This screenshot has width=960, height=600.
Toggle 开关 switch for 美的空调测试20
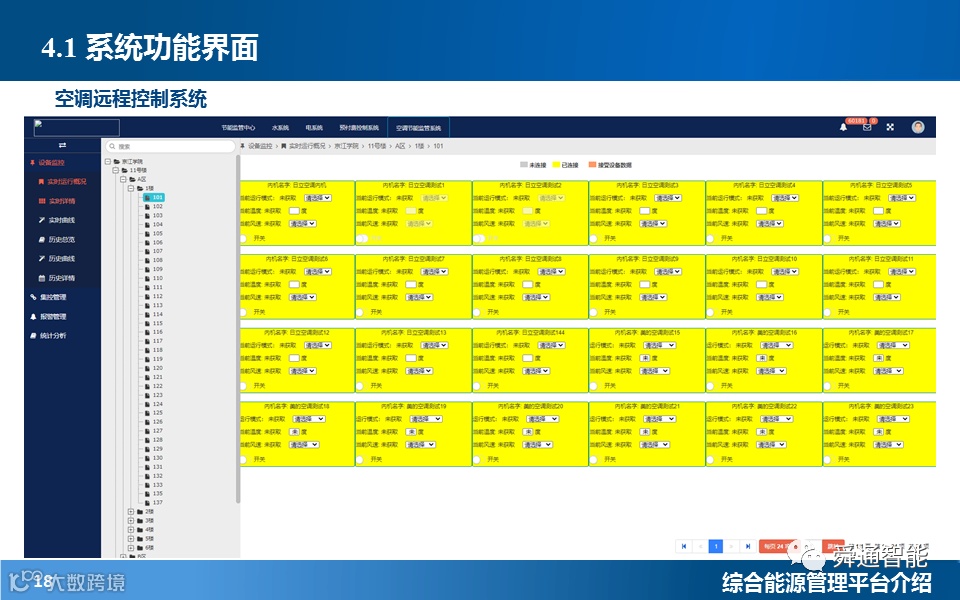click(477, 459)
